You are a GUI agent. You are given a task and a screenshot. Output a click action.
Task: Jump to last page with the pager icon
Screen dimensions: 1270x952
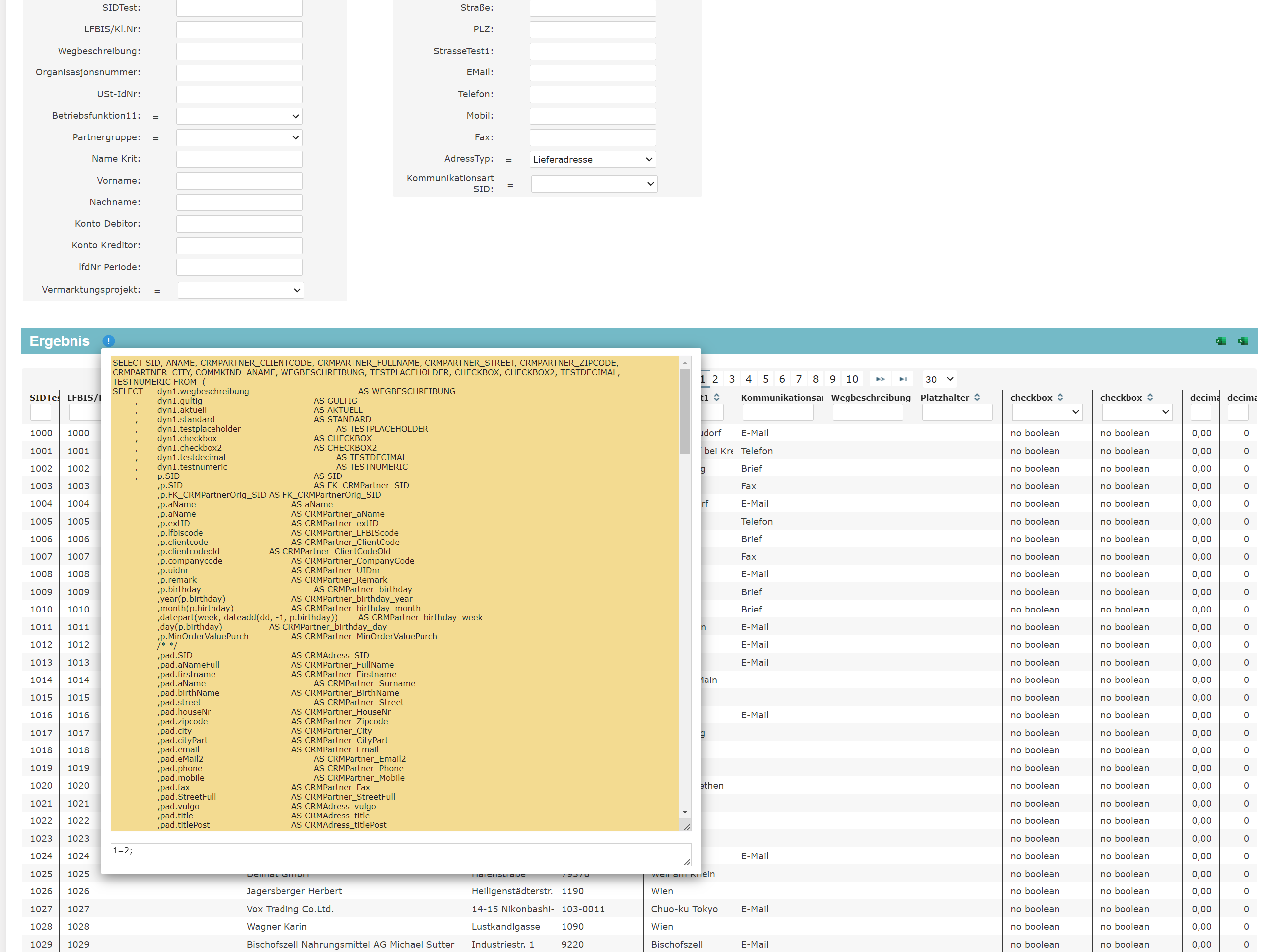pyautogui.click(x=903, y=379)
